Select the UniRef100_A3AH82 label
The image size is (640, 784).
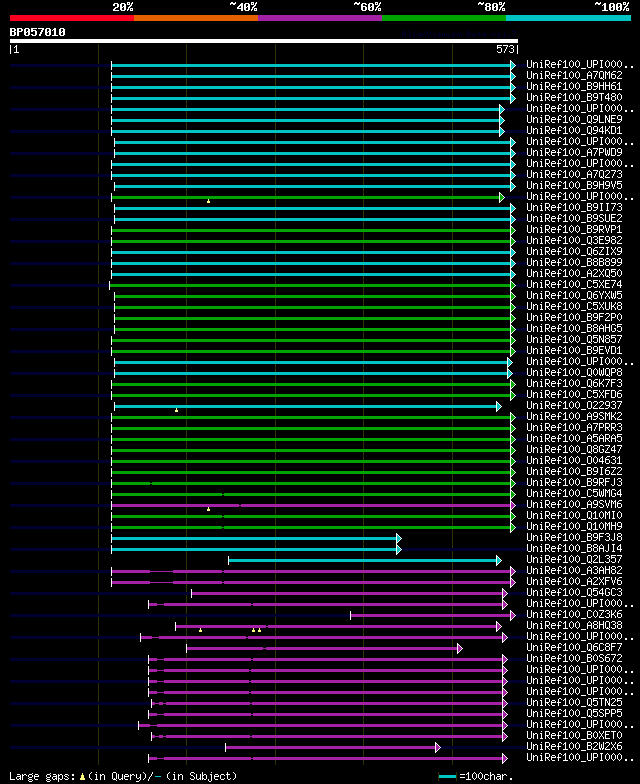click(x=574, y=570)
